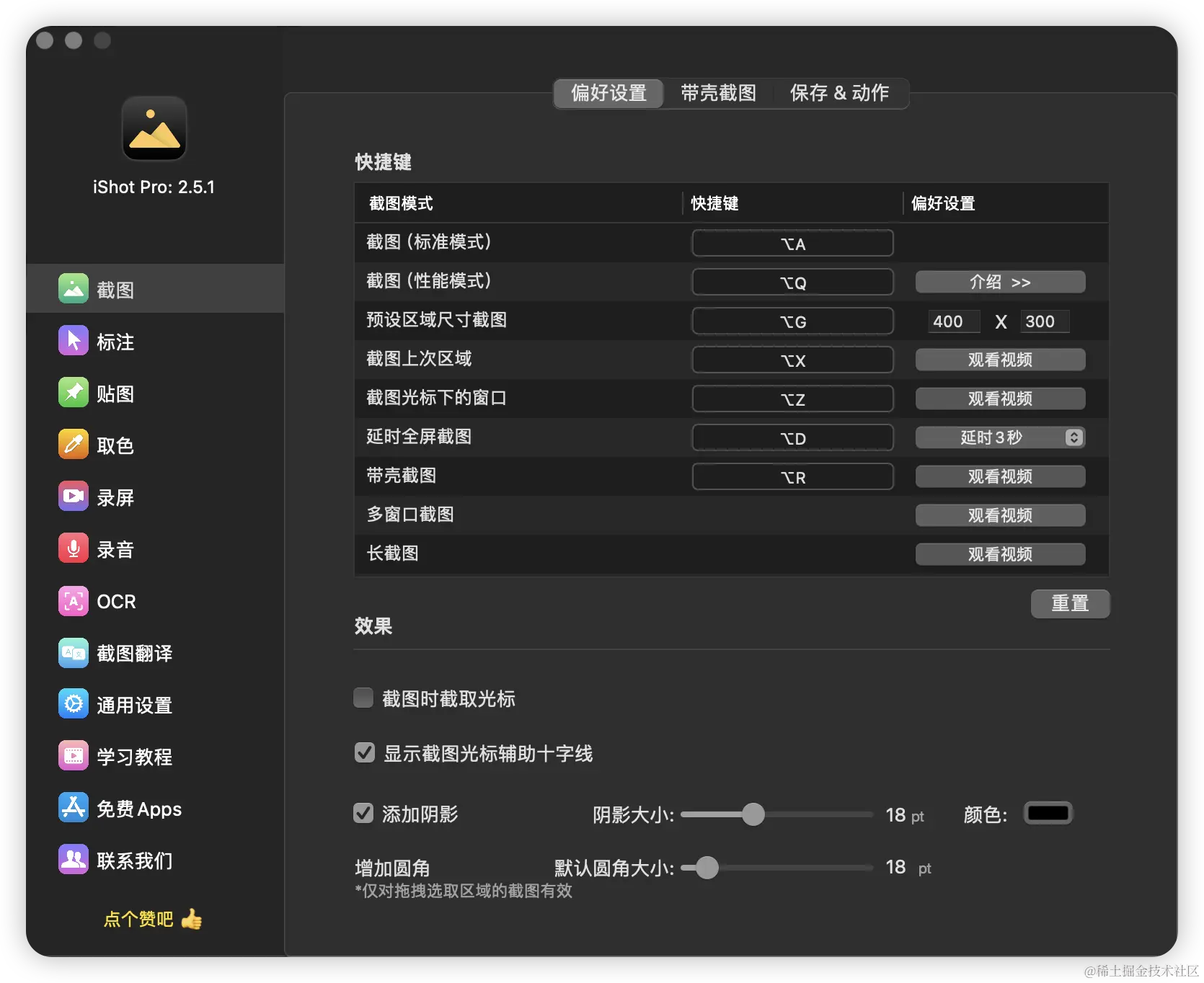Disable 显示截图光标辅助十字线 option
1204x983 pixels.
click(x=364, y=752)
